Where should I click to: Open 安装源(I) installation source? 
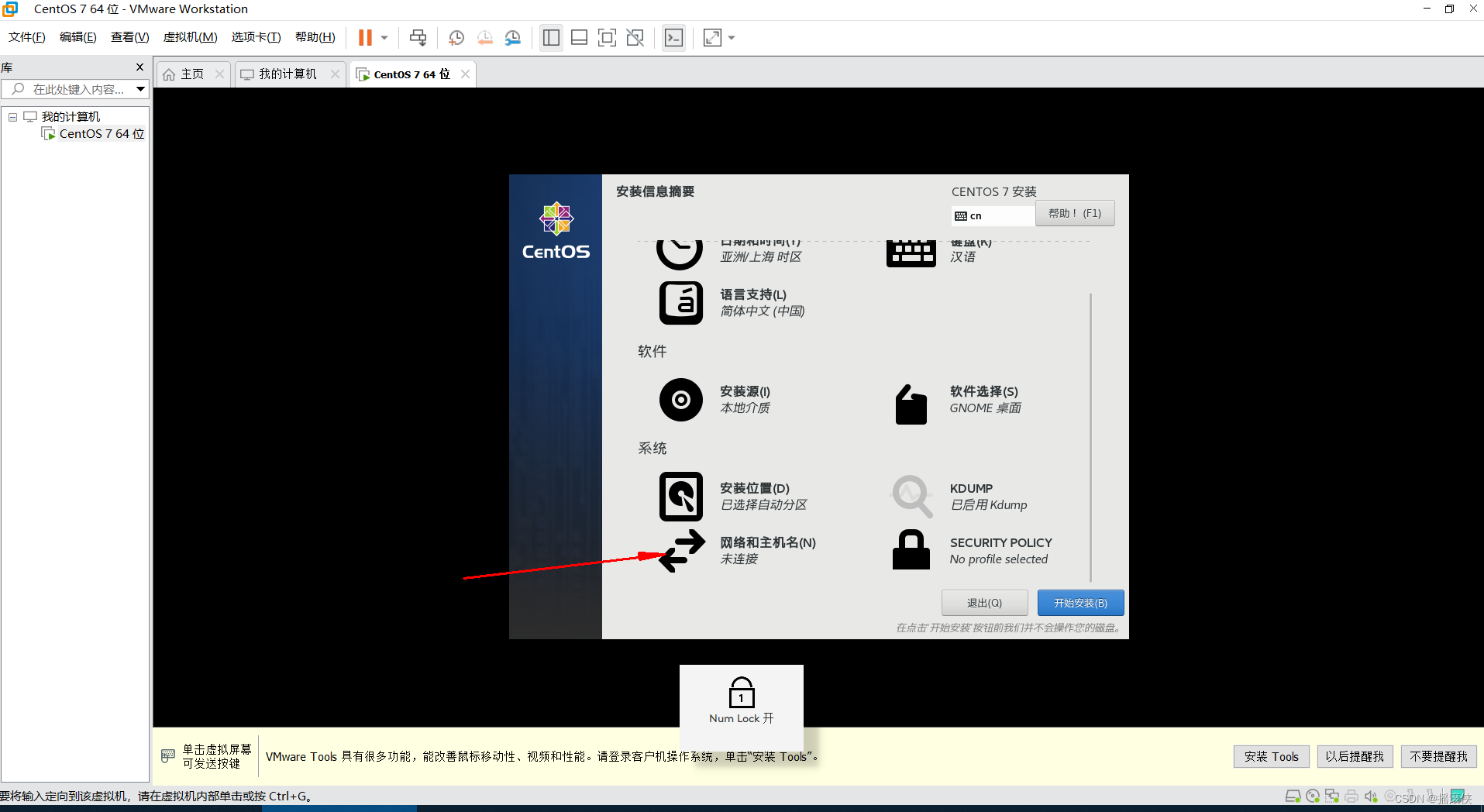[x=714, y=400]
